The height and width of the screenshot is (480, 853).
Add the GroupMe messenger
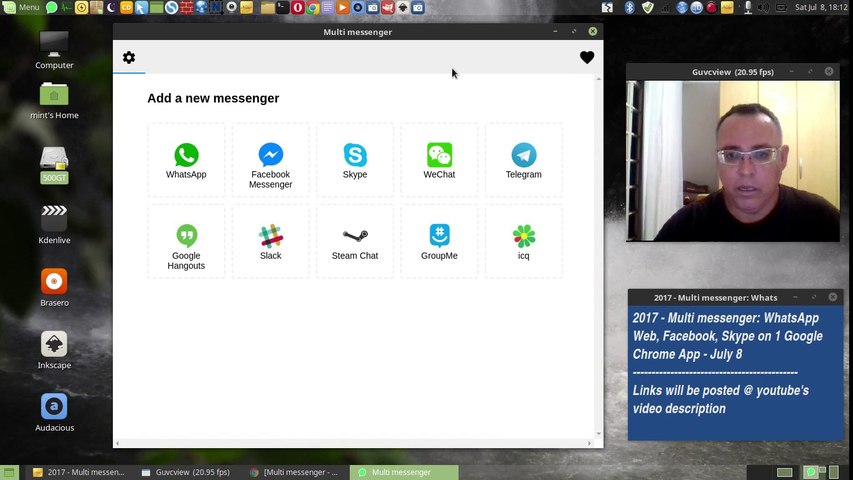(439, 242)
